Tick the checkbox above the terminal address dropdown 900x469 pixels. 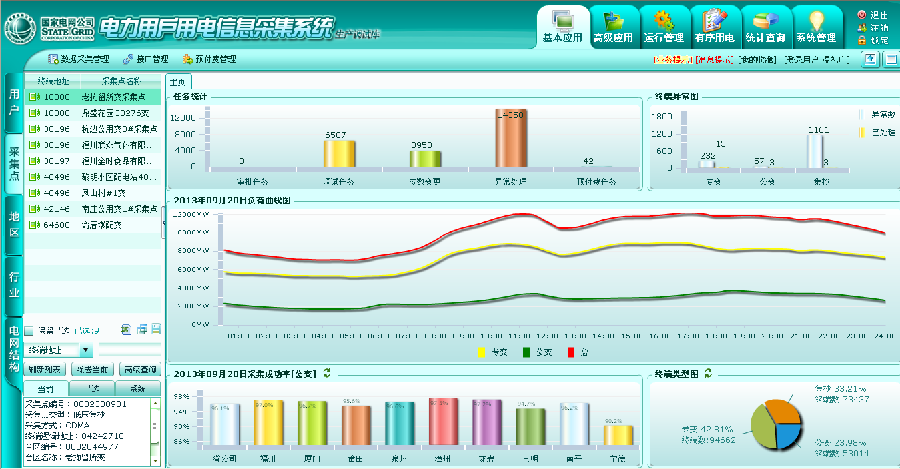tap(29, 329)
